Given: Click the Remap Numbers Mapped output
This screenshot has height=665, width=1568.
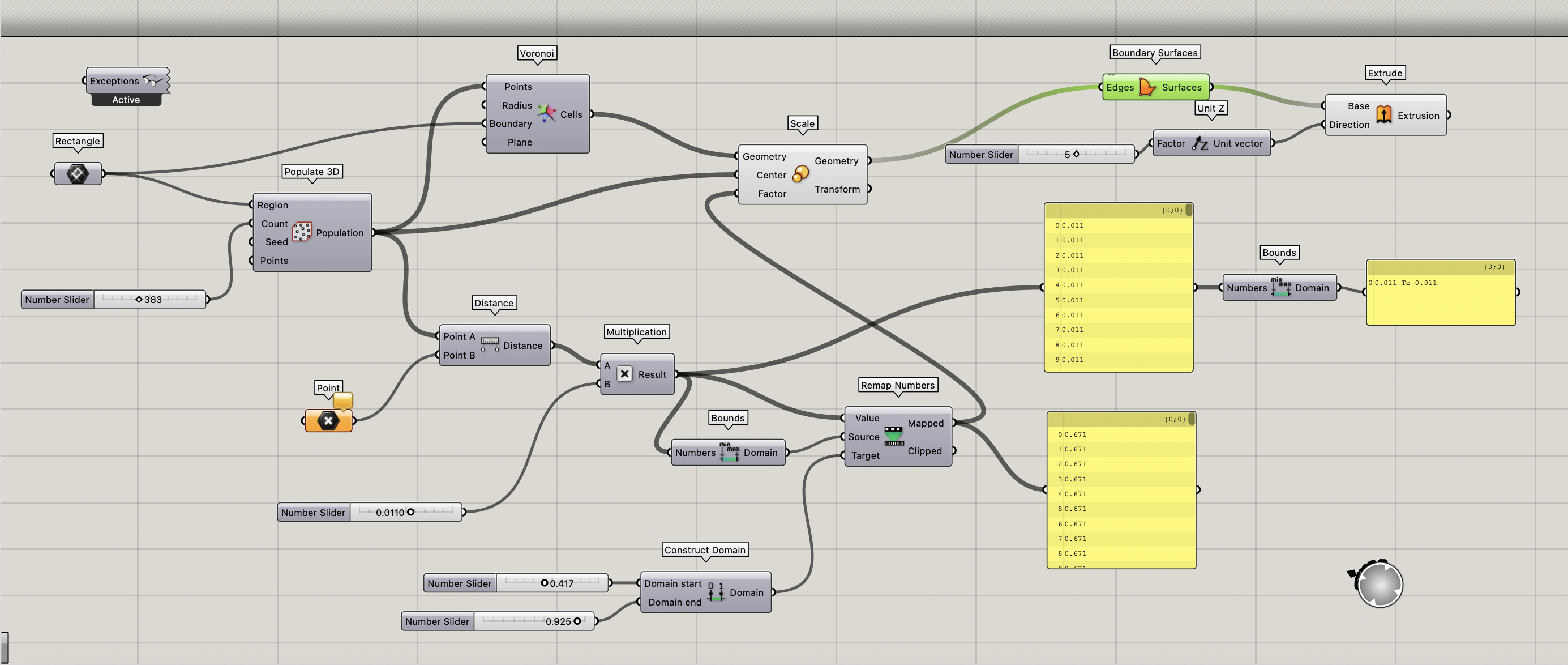Looking at the screenshot, I should [x=925, y=423].
